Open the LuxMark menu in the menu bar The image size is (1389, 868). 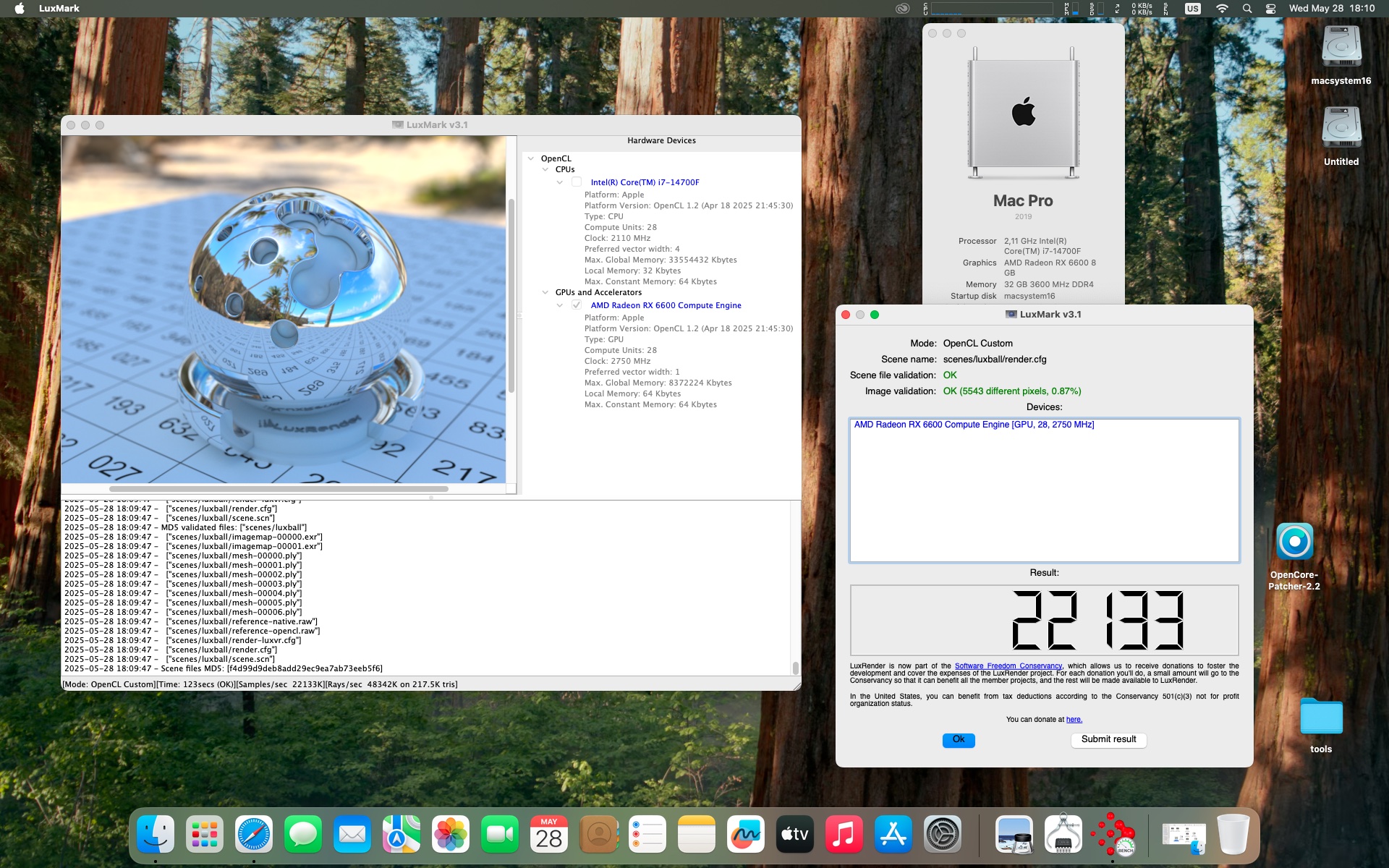click(59, 9)
